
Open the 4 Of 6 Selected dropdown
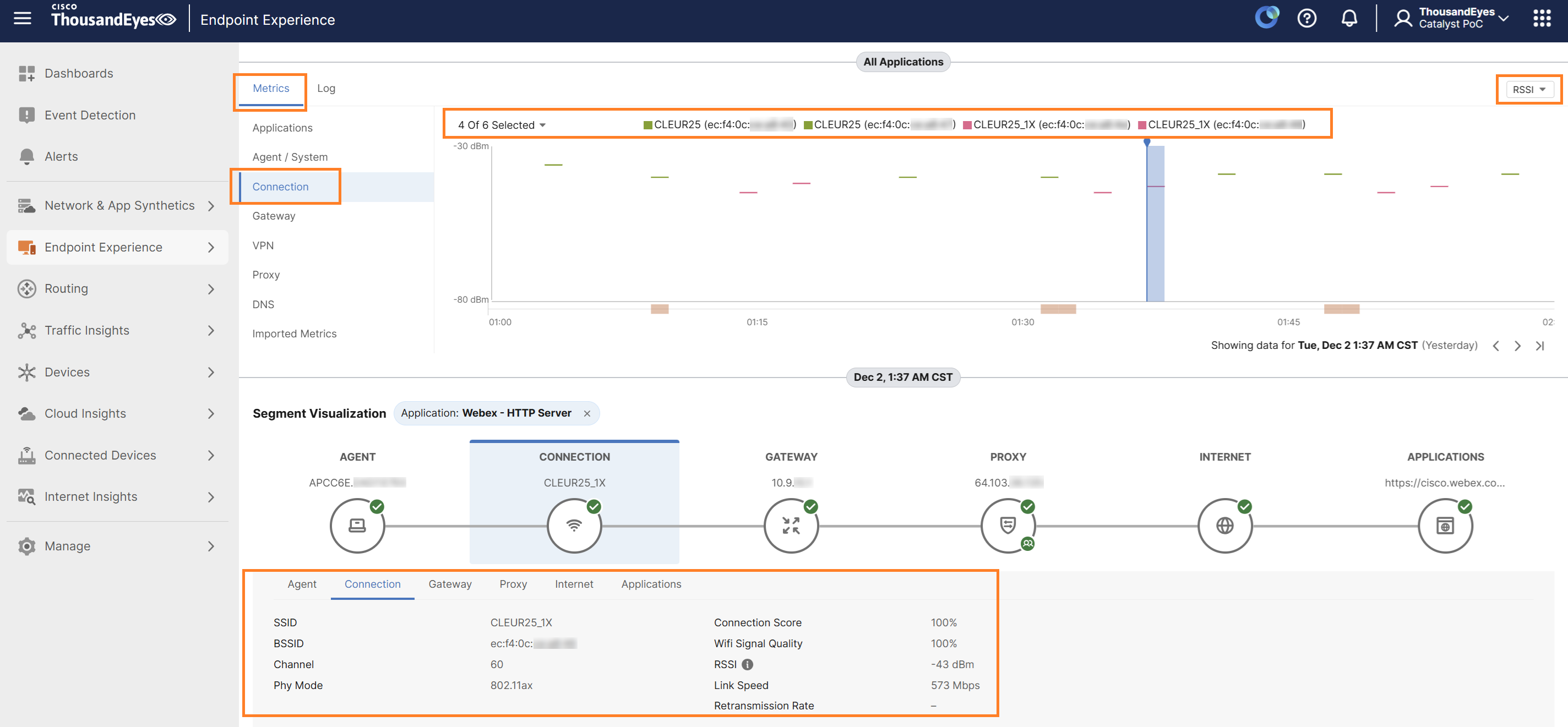[x=502, y=125]
